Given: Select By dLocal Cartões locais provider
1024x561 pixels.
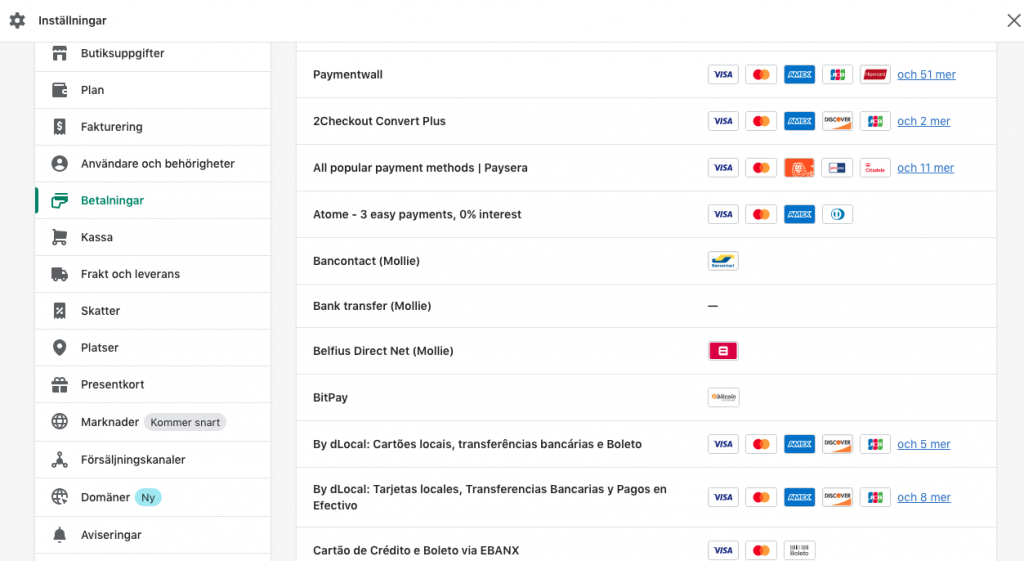Looking at the screenshot, I should tap(647, 444).
